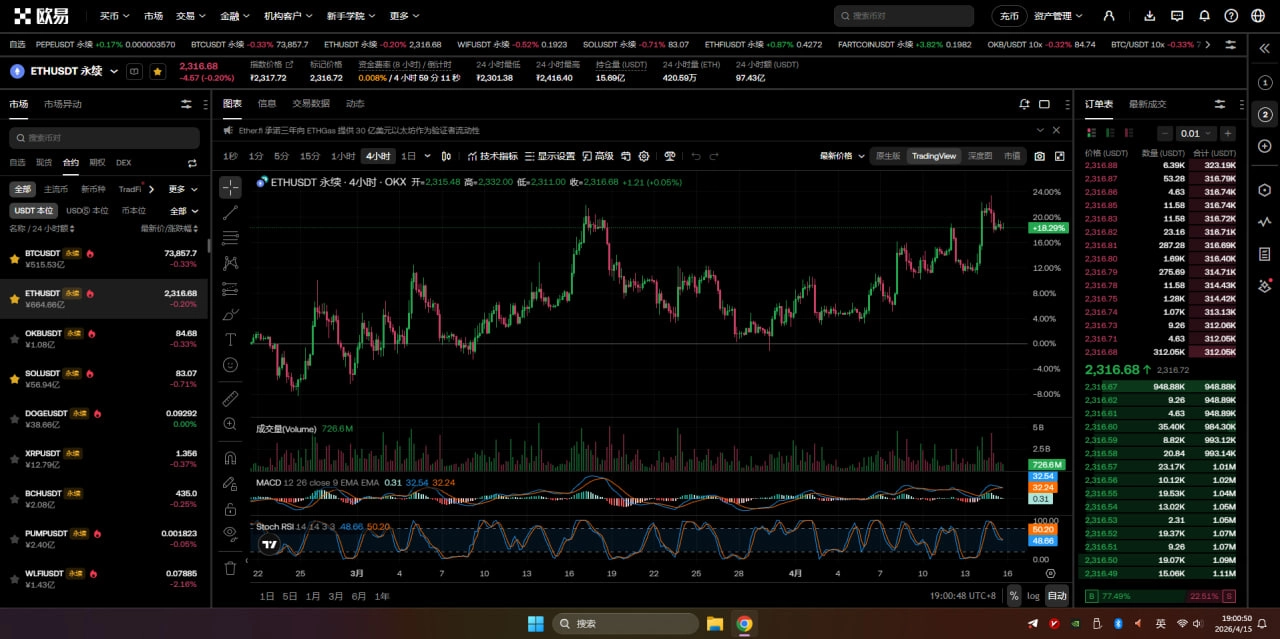Image resolution: width=1280 pixels, height=639 pixels.
Task: Toggle the percent scale on the chart
Action: [x=1014, y=595]
